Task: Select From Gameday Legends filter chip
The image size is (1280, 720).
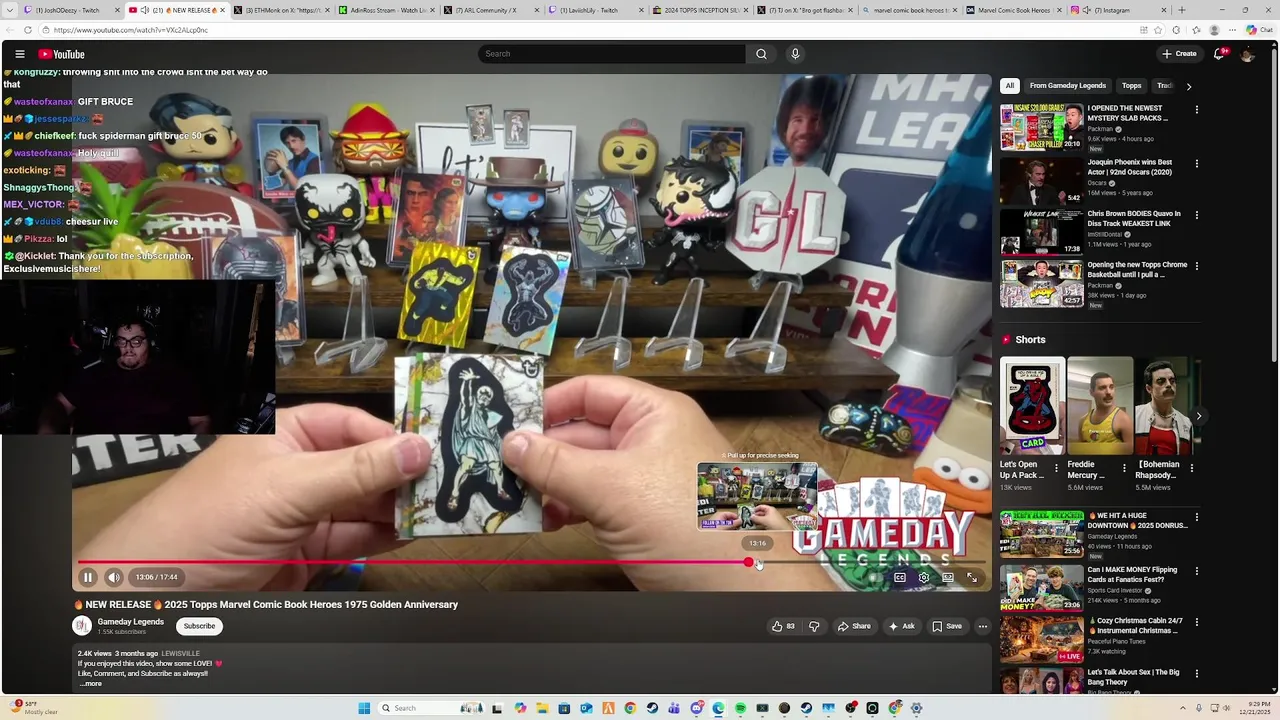Action: [1067, 86]
